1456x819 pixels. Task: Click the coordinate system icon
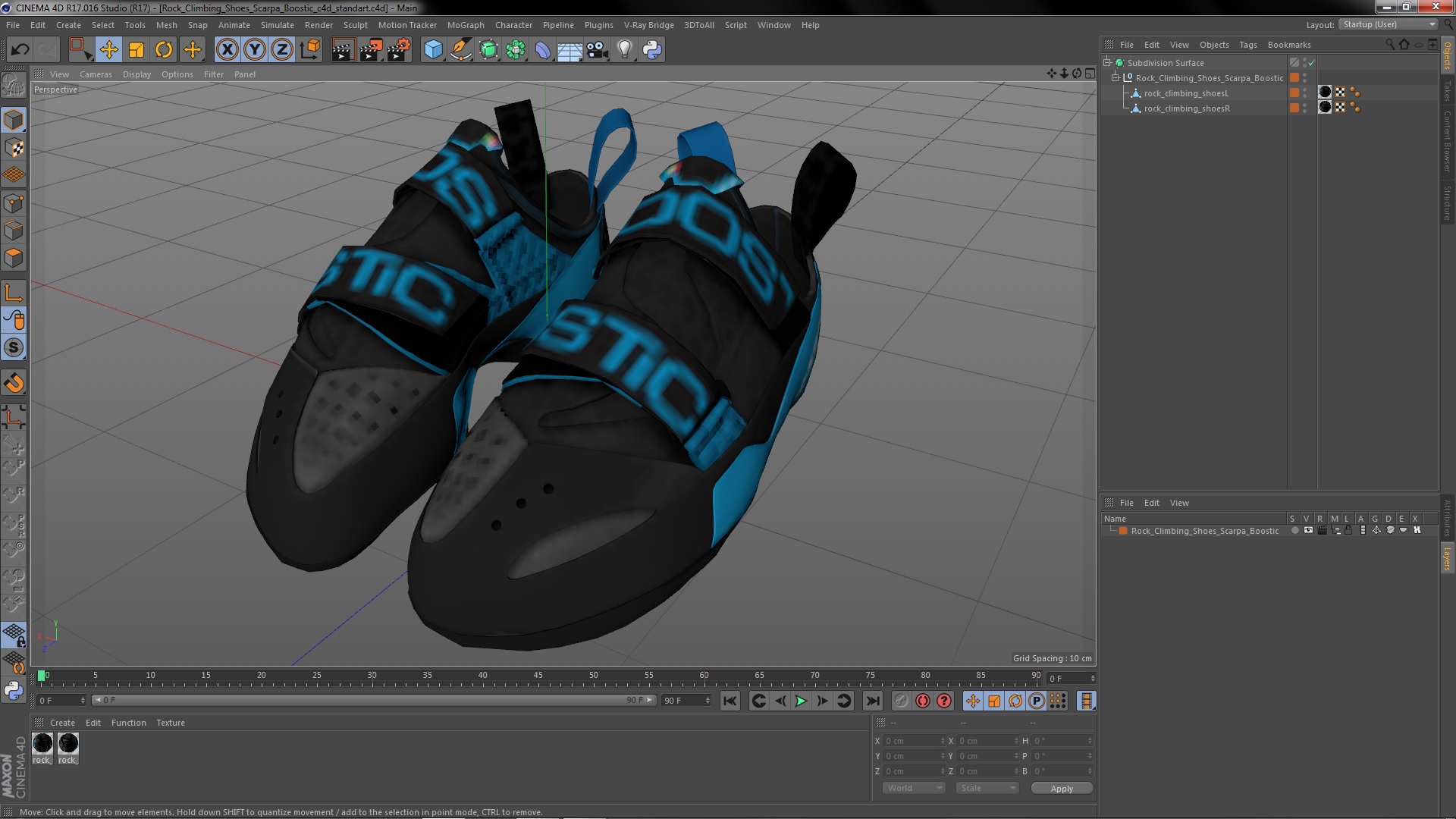coord(310,50)
